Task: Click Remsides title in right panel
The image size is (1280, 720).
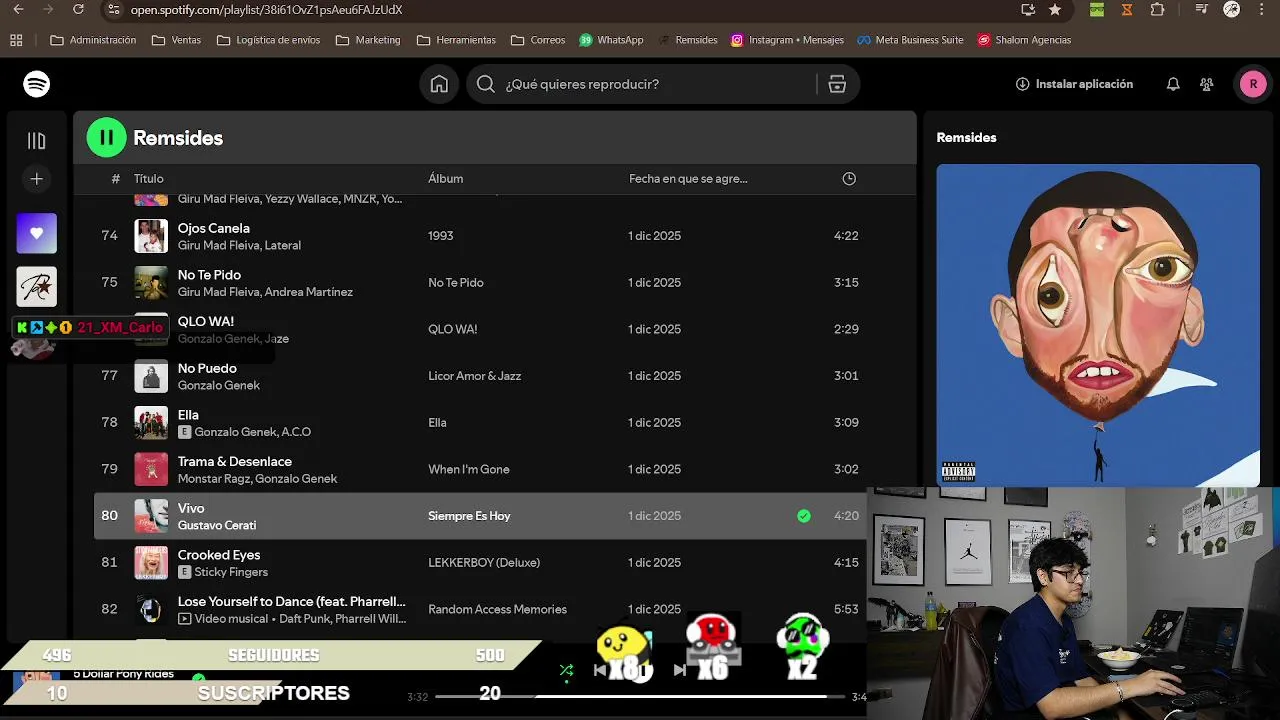Action: (x=966, y=138)
